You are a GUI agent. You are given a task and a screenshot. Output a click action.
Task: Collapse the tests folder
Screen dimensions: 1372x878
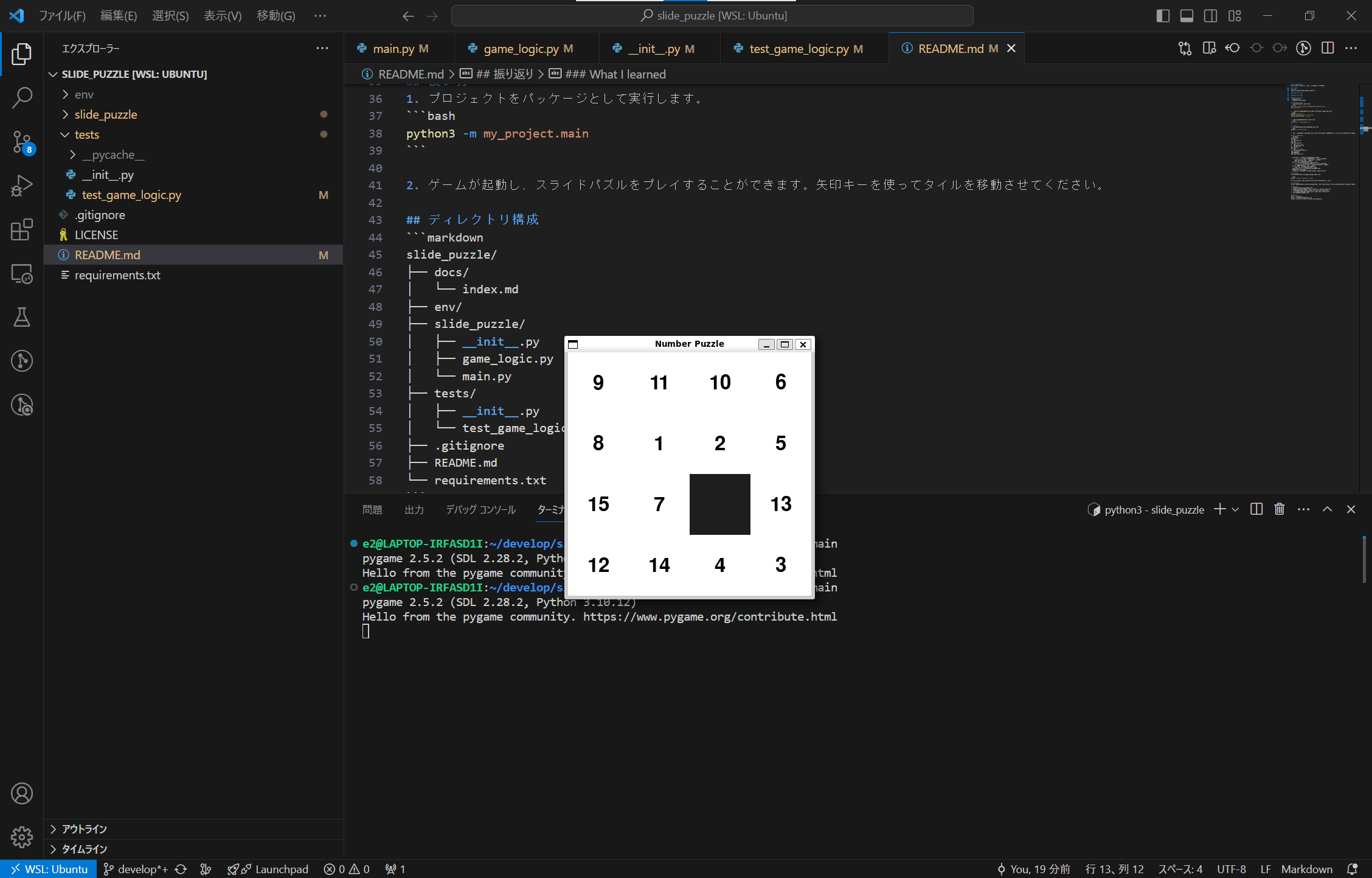click(x=193, y=134)
